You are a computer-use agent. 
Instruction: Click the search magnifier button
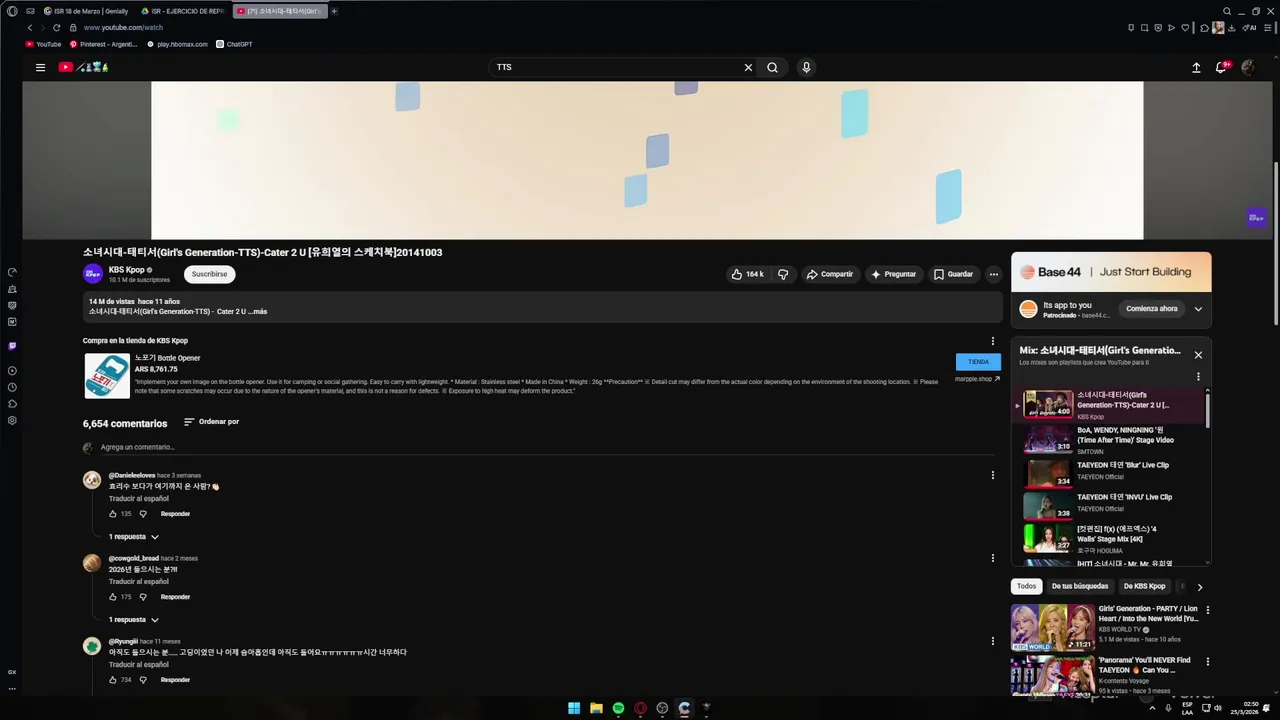pyautogui.click(x=772, y=67)
